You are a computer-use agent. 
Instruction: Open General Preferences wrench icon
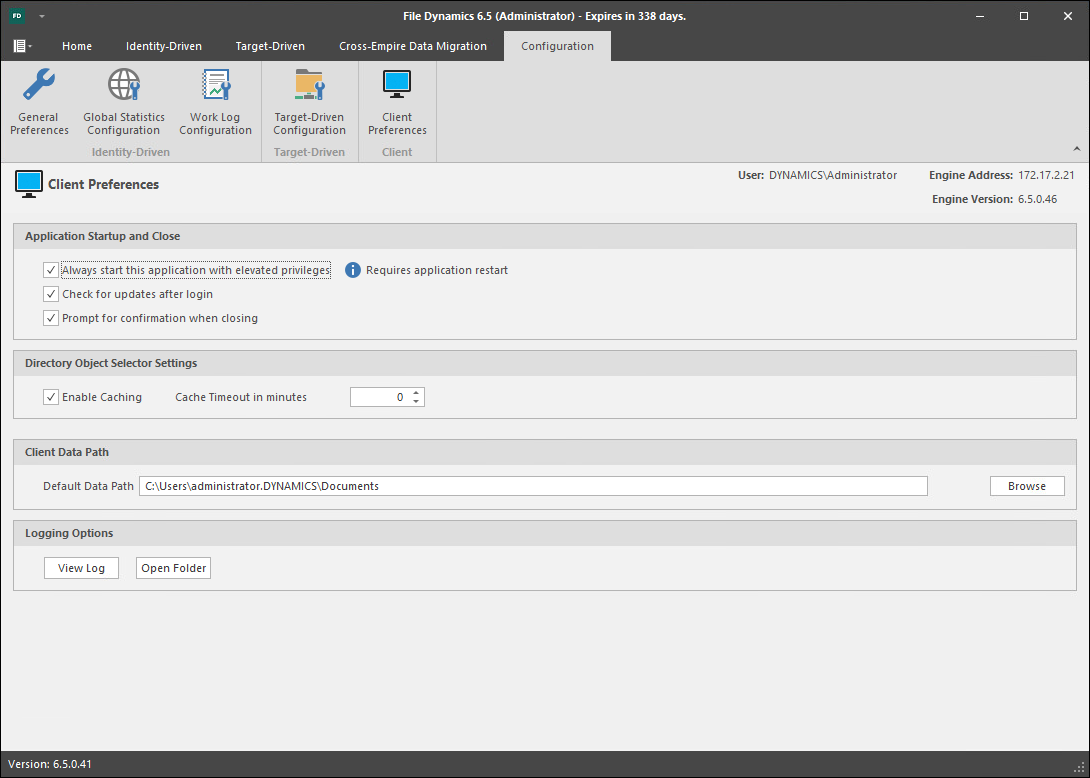[39, 86]
